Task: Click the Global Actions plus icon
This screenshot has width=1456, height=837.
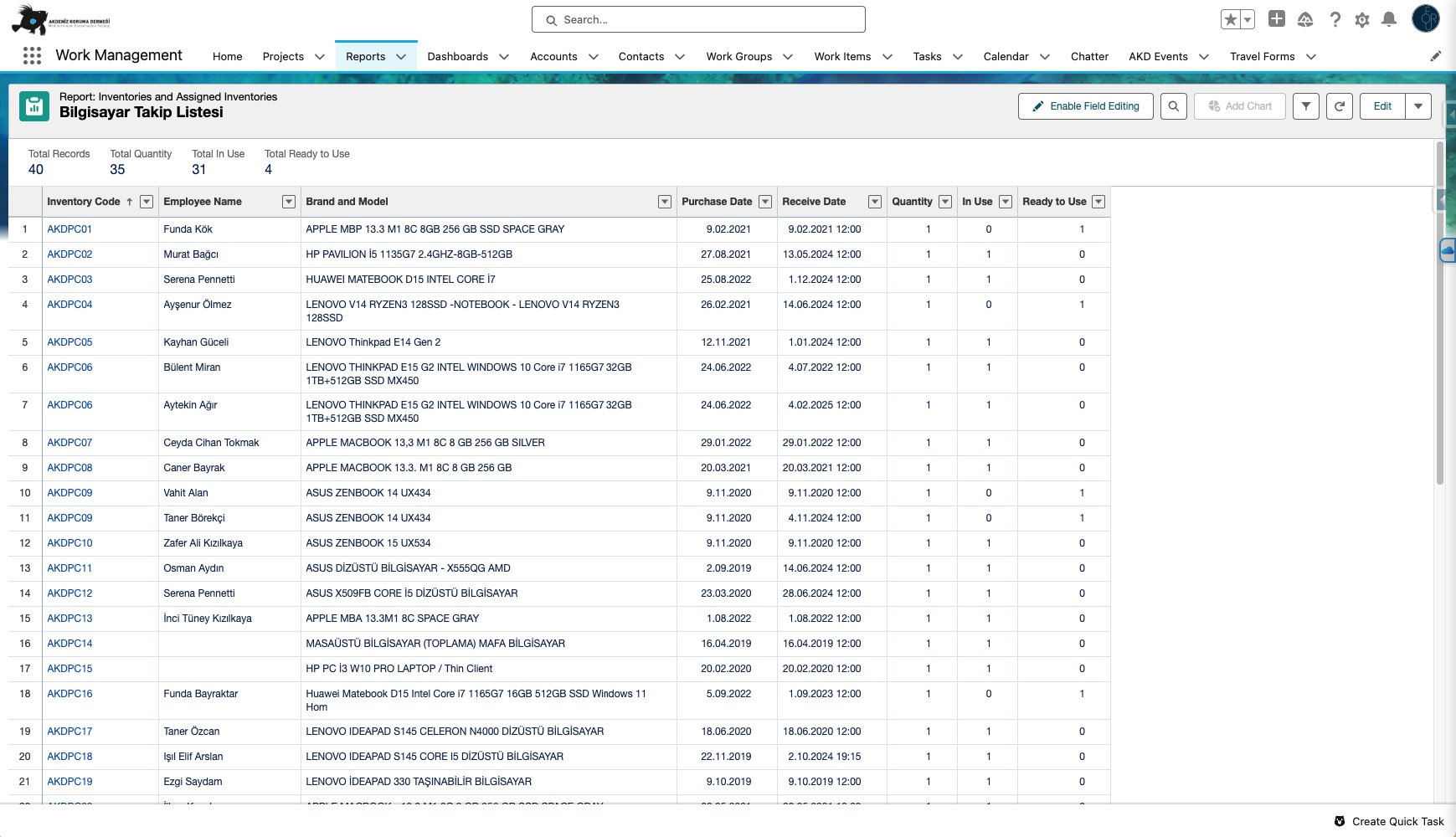Action: (1277, 18)
